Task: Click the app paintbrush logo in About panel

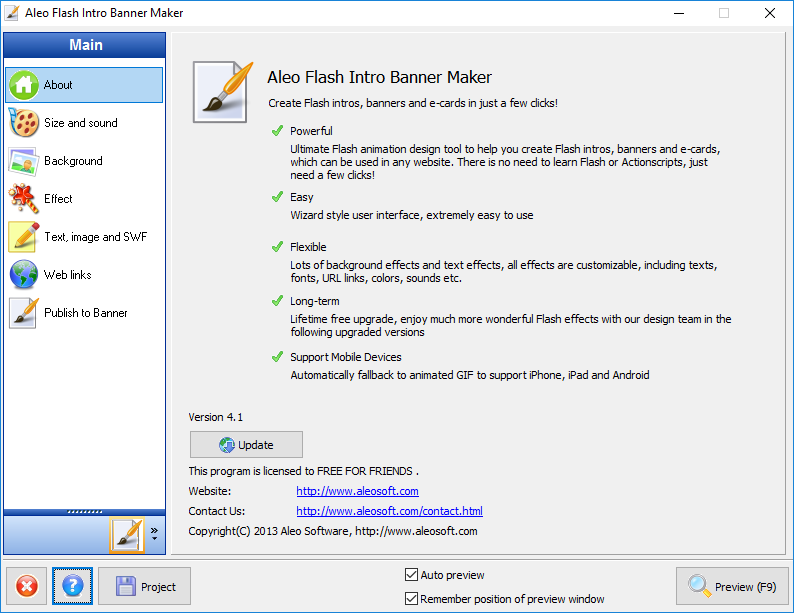Action: (x=222, y=92)
